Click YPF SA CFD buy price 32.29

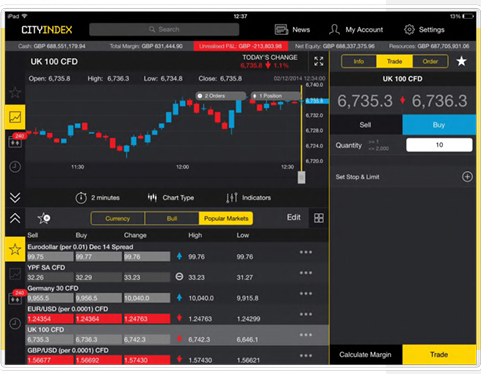[x=99, y=277]
